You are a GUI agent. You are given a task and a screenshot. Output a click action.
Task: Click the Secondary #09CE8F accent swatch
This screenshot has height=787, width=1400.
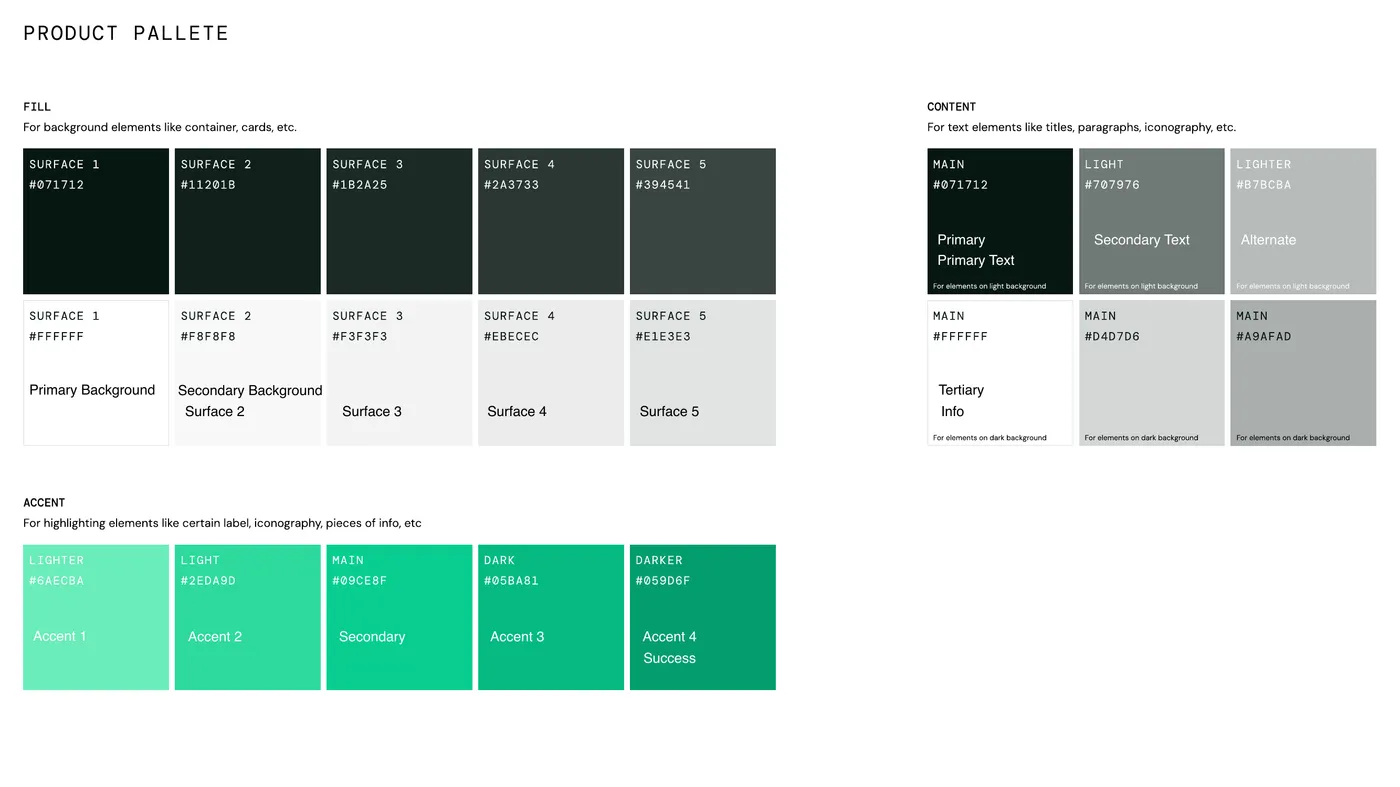coord(399,617)
